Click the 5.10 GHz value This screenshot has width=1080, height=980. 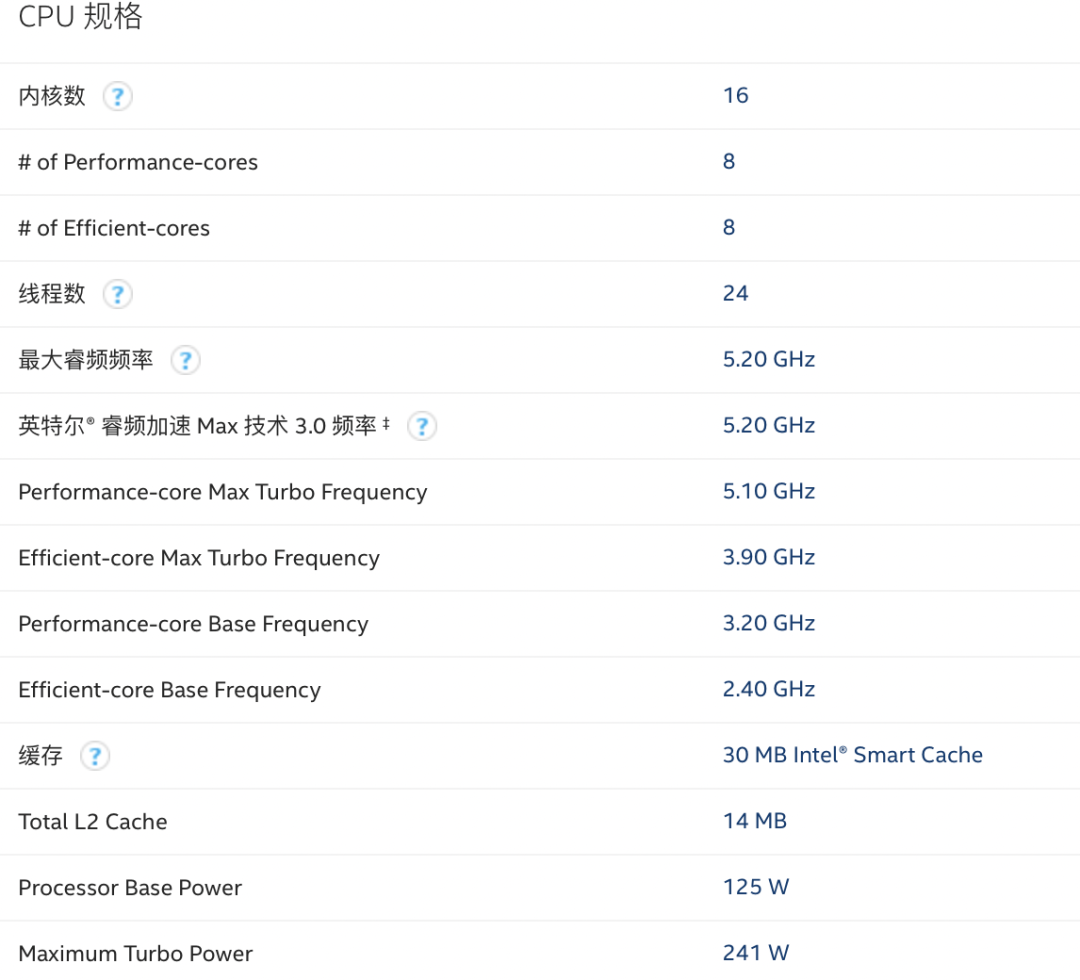pos(768,491)
